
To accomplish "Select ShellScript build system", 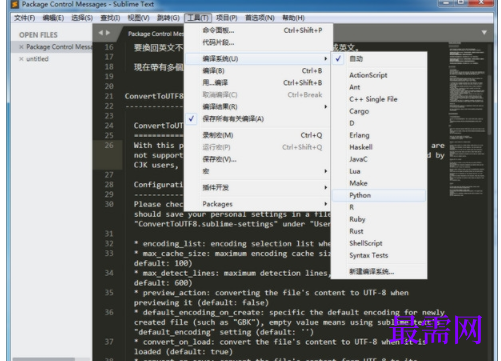I will 379,243.
